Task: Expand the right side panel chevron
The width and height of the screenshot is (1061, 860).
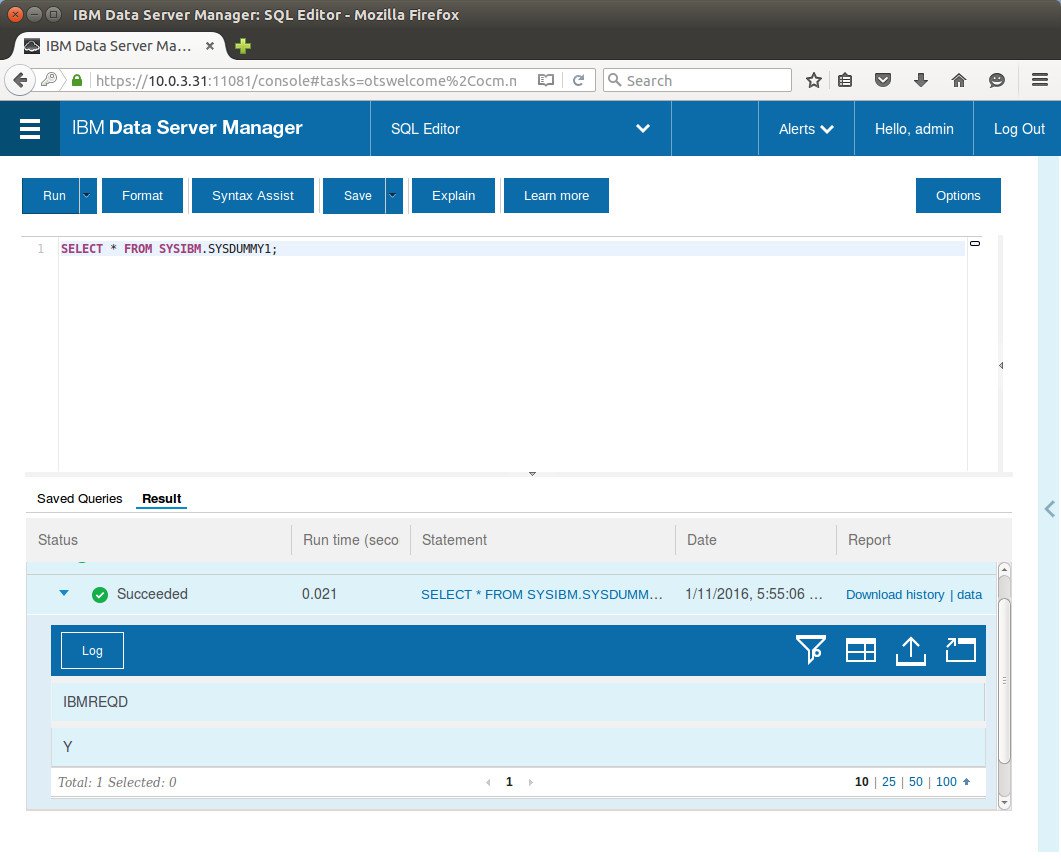Action: coord(1049,509)
